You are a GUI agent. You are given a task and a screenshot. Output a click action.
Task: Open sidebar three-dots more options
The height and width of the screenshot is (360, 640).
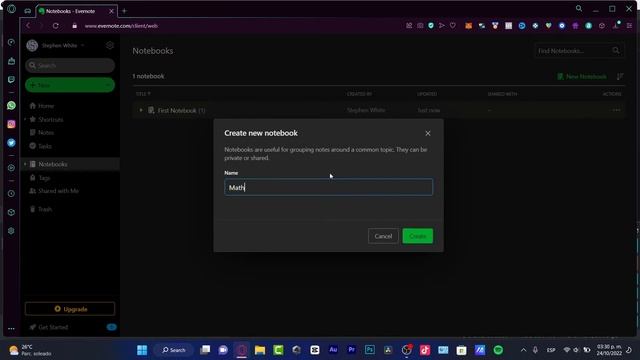click(x=11, y=329)
